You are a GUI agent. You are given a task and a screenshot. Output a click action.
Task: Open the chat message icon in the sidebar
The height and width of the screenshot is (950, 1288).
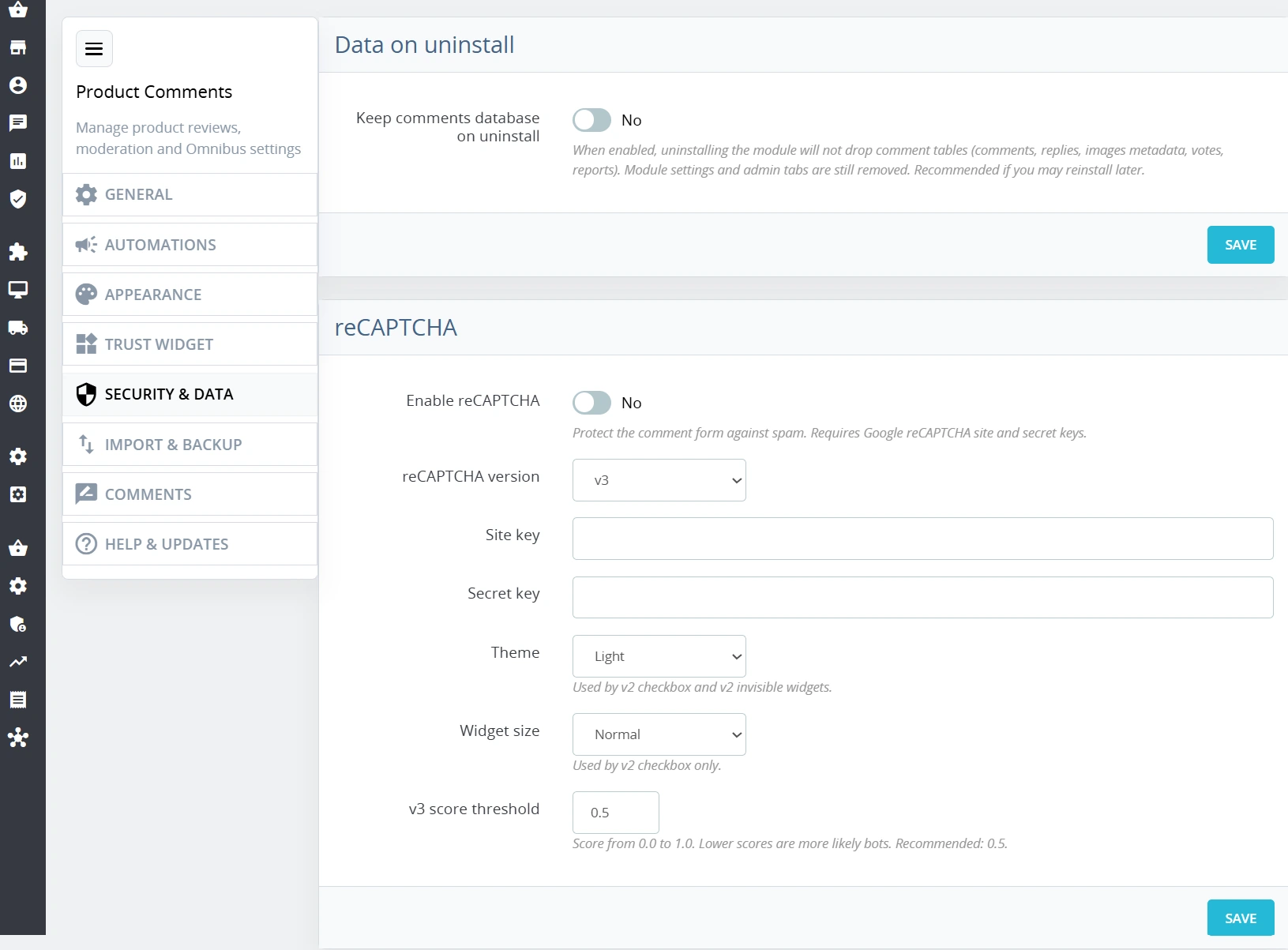pos(18,122)
